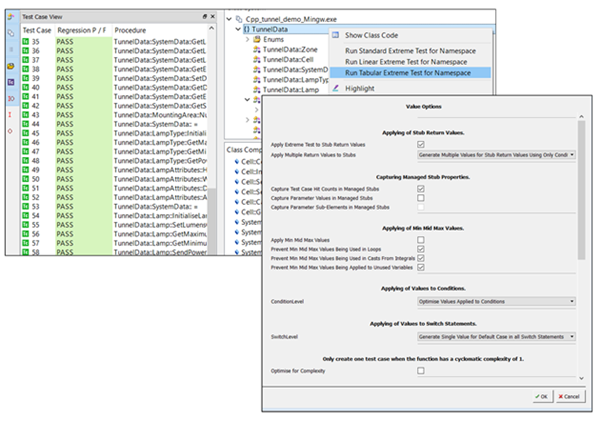This screenshot has height=421, width=602.
Task: Select the TunnelData::SystemD tree item
Action: tap(295, 69)
